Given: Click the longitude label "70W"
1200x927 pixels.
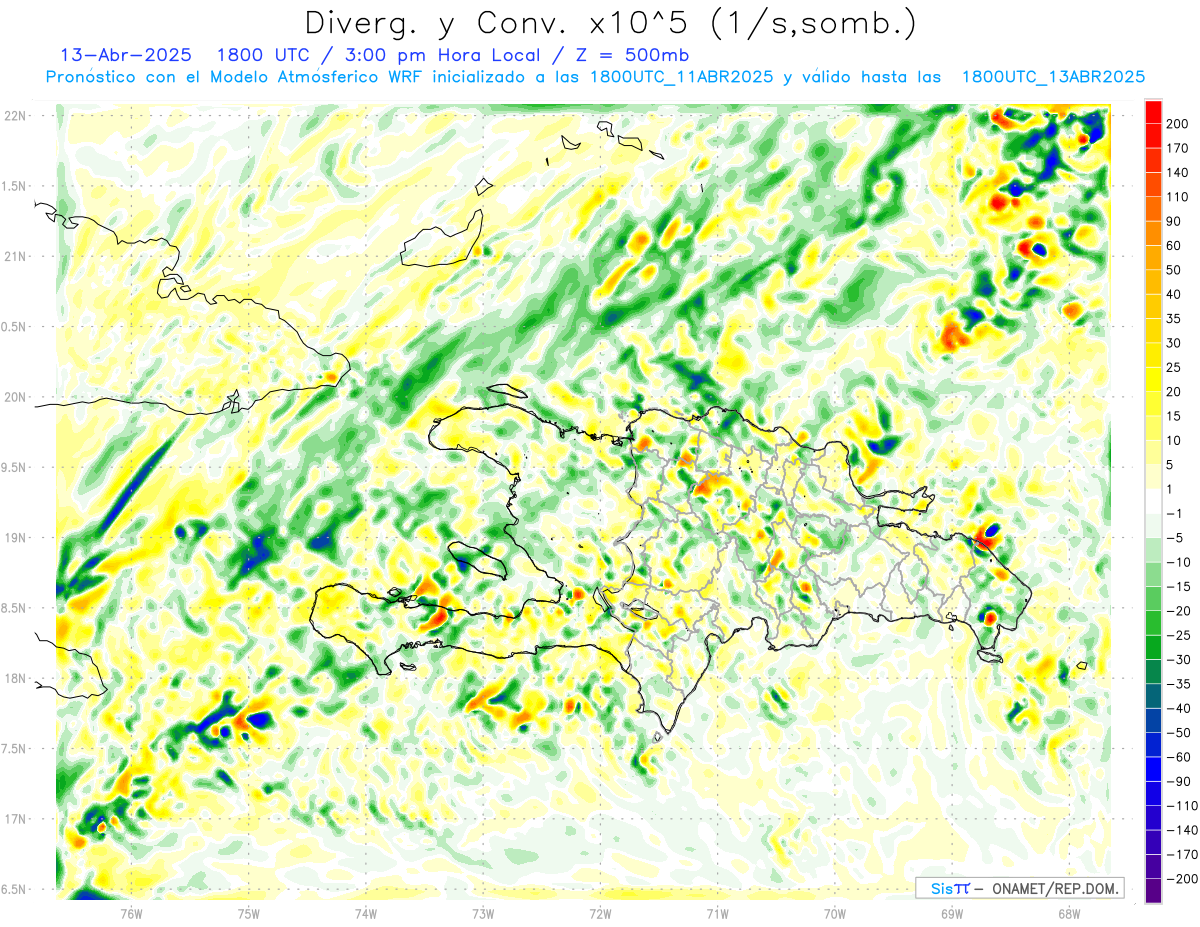Looking at the screenshot, I should click(x=835, y=913).
